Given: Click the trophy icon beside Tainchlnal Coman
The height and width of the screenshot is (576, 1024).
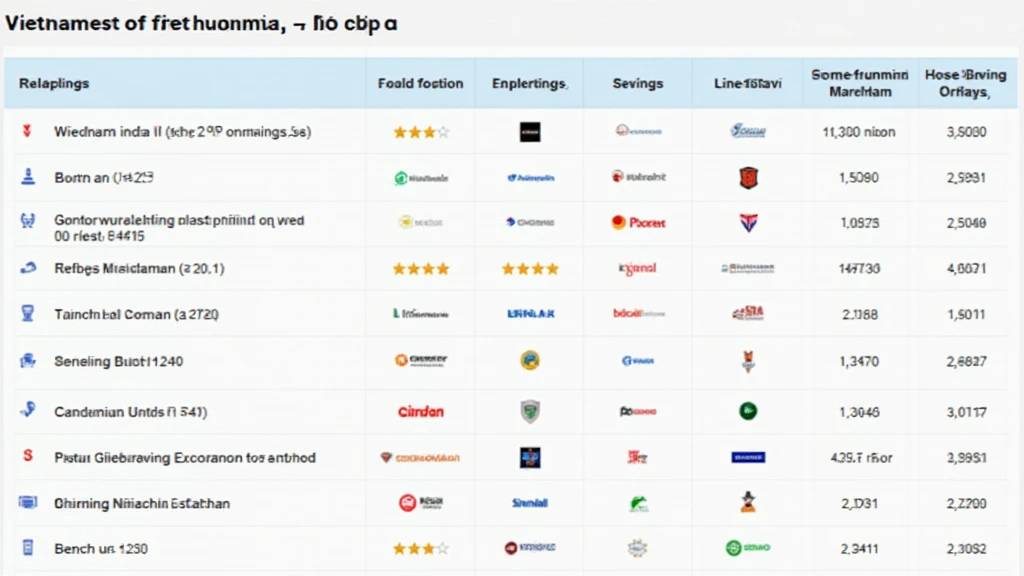Looking at the screenshot, I should pyautogui.click(x=27, y=313).
